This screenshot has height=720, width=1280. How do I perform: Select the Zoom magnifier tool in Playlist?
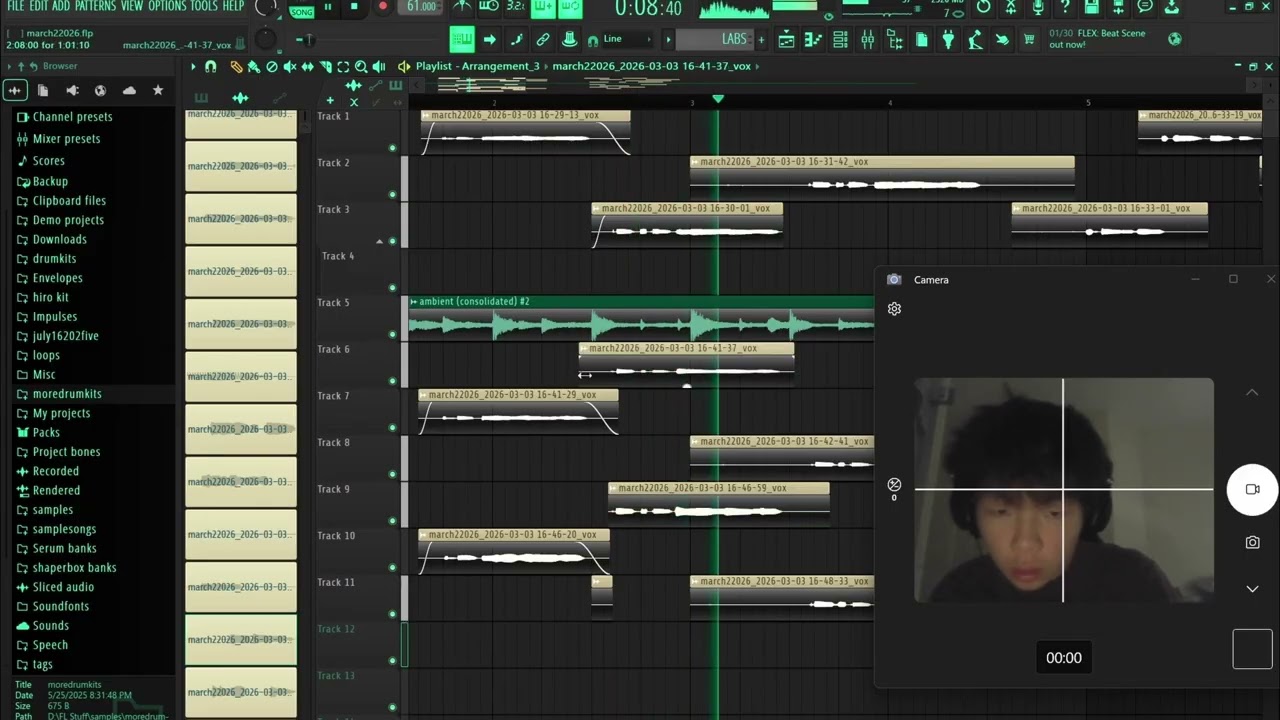point(361,67)
